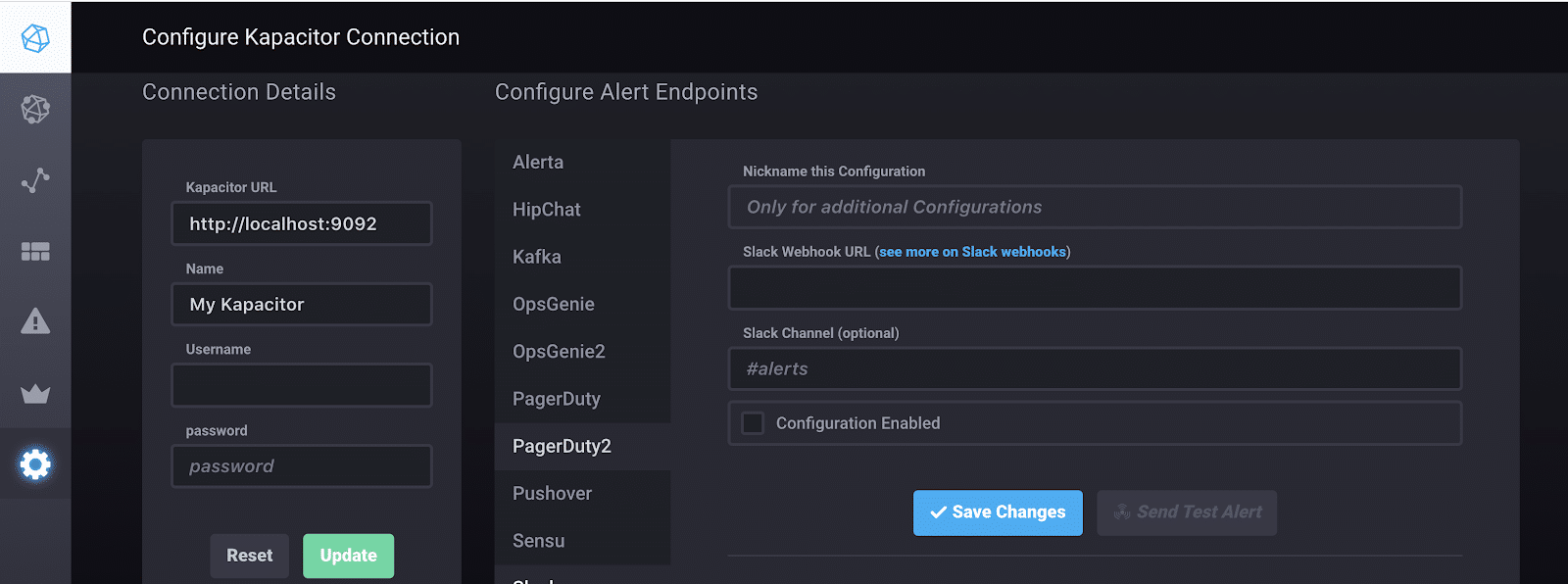
Task: Open the Dashboards grid icon
Action: (35, 252)
